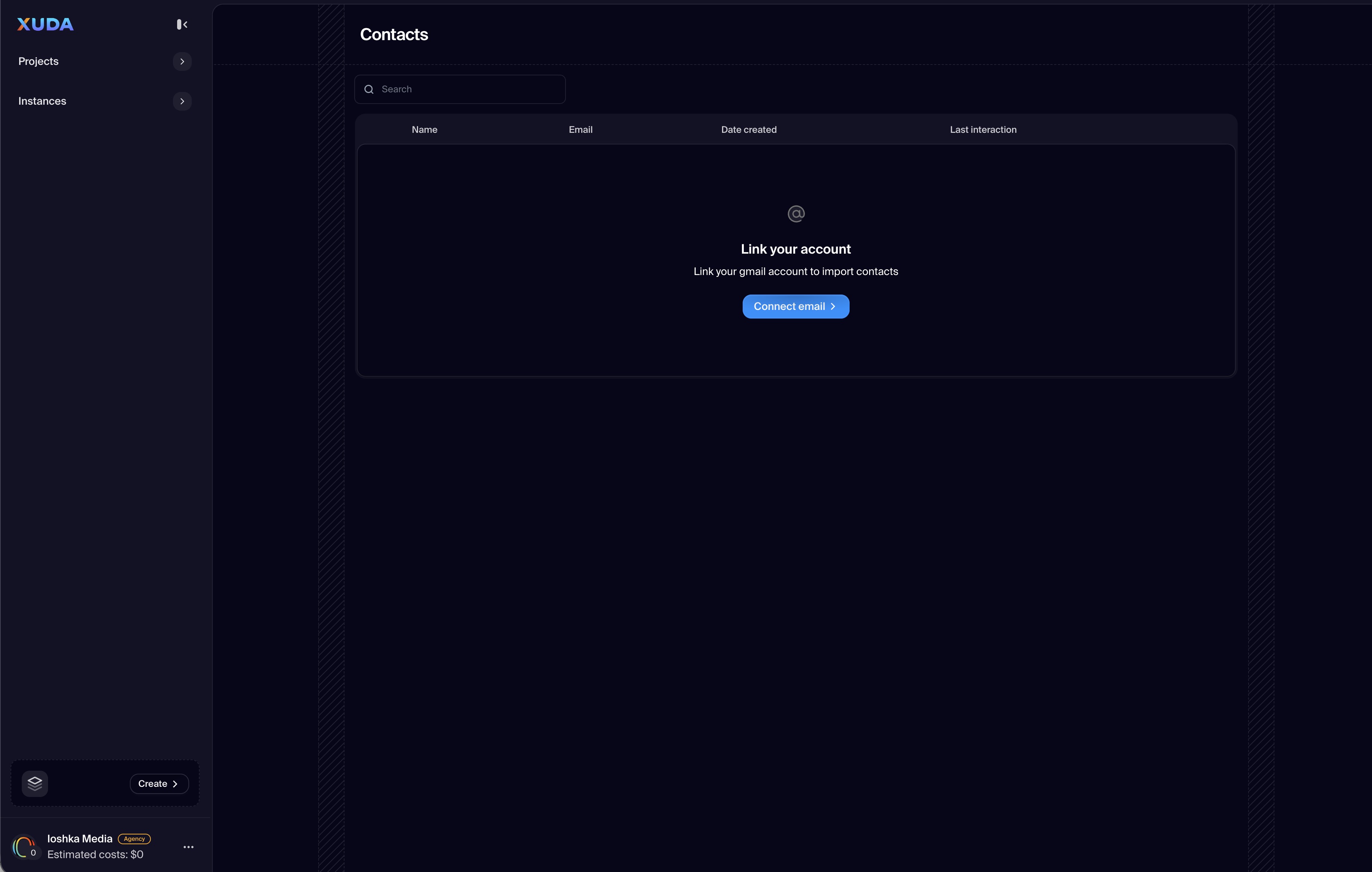
Task: Expand the Instances chevron arrow
Action: tap(182, 101)
